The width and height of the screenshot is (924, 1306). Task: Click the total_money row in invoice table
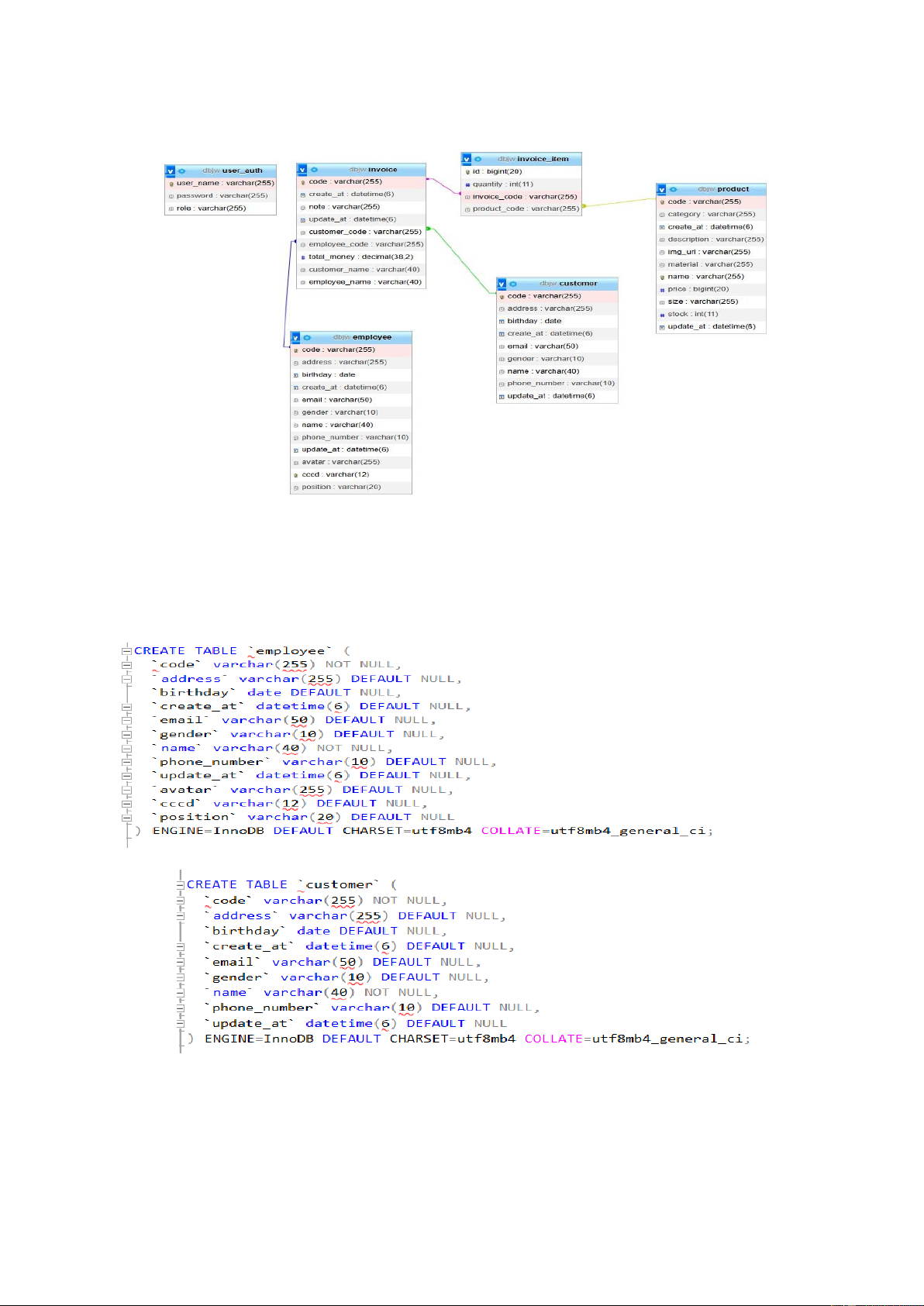point(360,257)
